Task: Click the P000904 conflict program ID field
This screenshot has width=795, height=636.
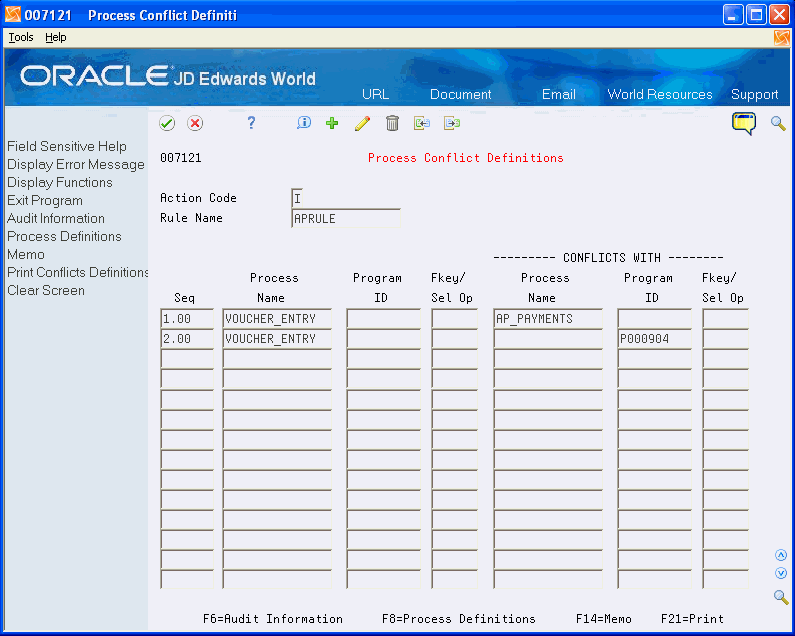Action: pos(655,339)
